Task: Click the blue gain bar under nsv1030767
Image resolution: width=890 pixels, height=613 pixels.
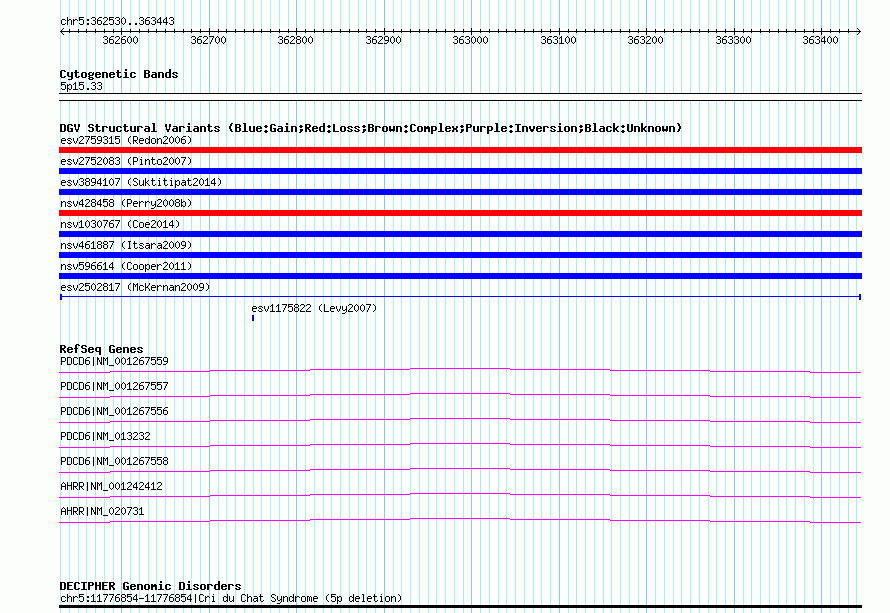Action: [x=460, y=234]
